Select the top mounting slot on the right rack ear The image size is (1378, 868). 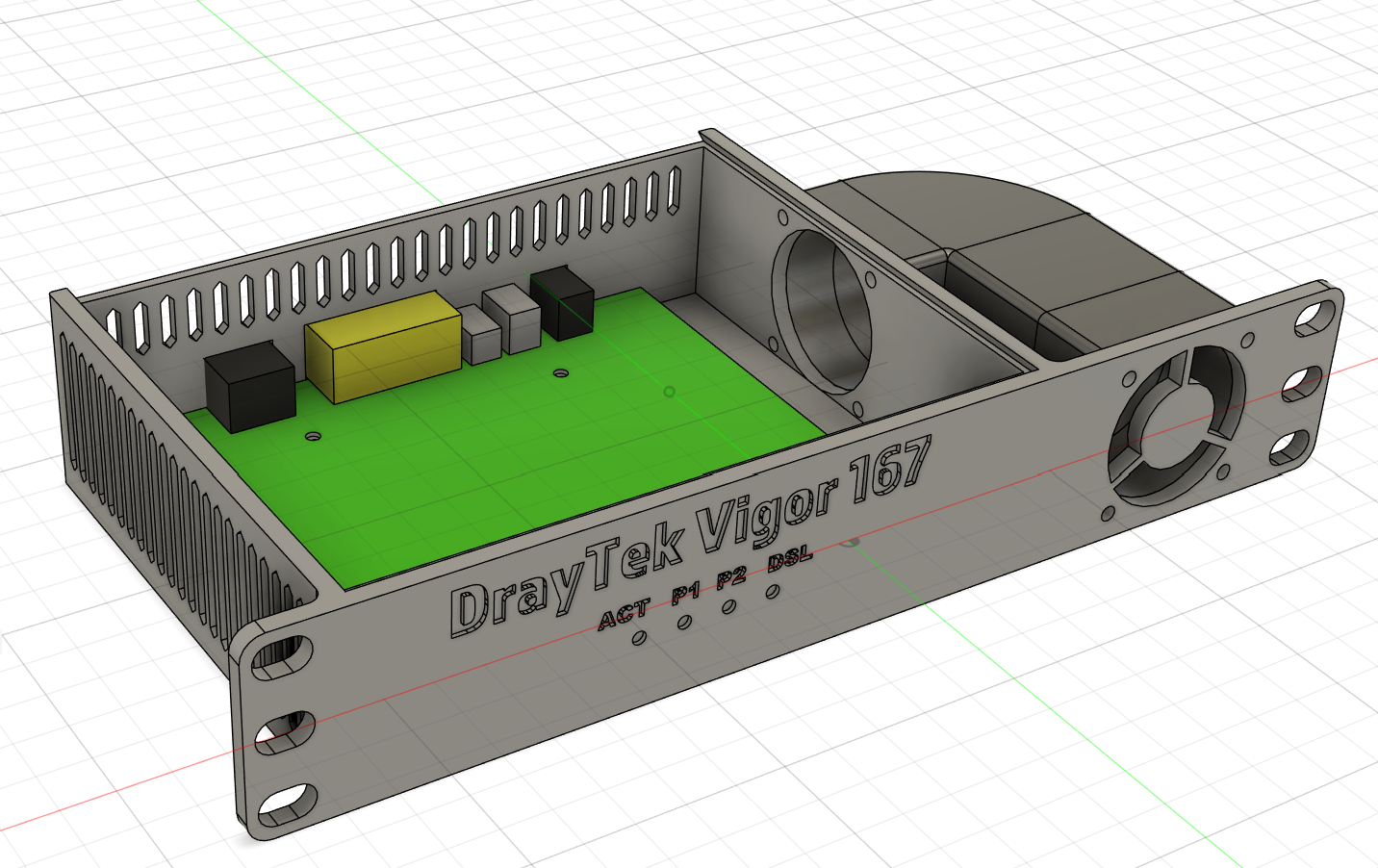point(1313,317)
